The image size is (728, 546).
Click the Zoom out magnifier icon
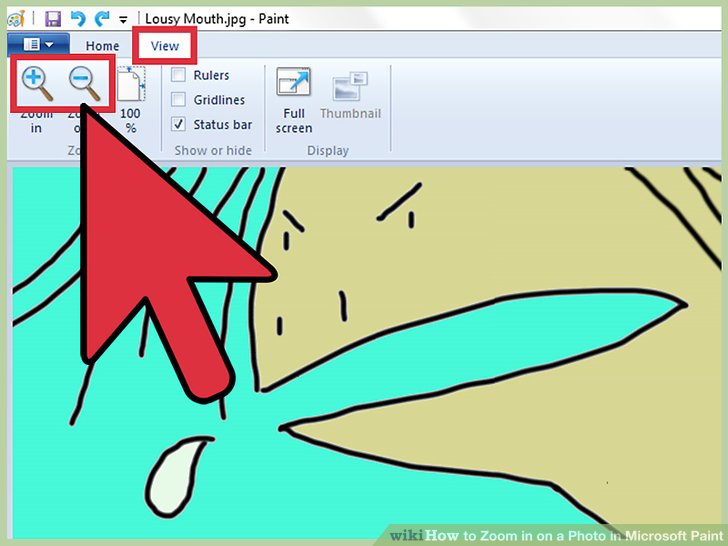pyautogui.click(x=85, y=83)
